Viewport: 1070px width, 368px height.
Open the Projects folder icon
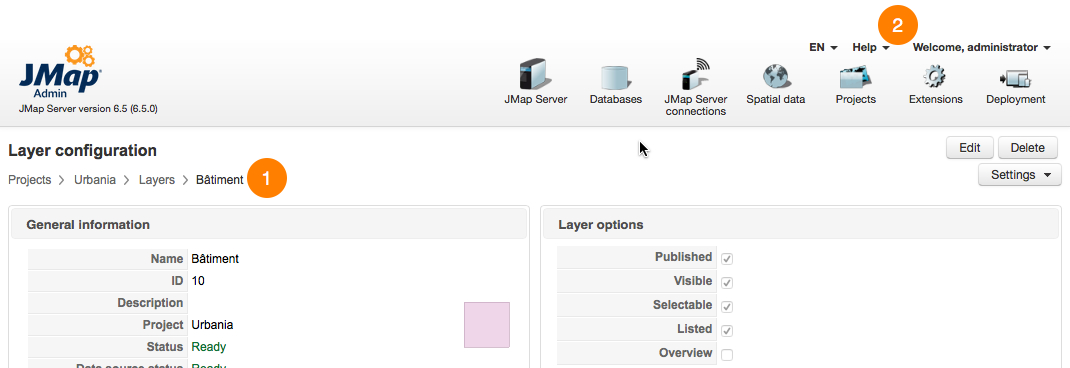856,76
